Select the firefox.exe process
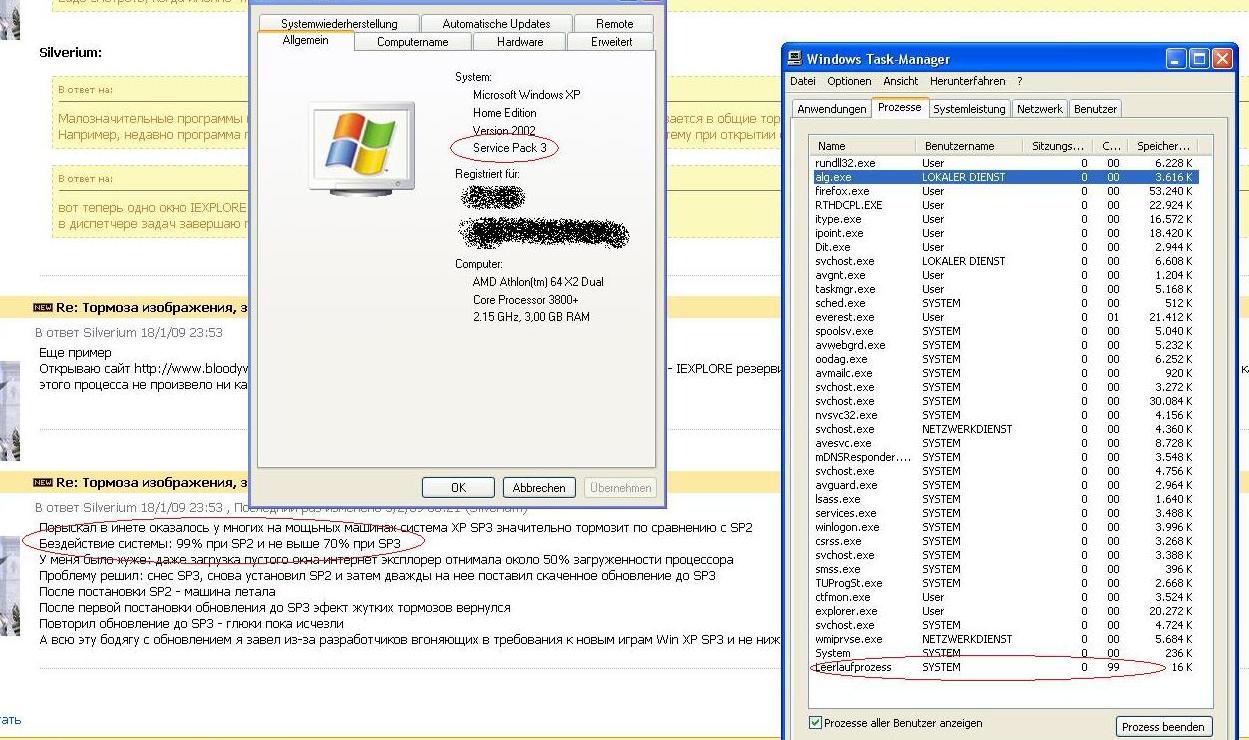The image size is (1249, 740). [1004, 191]
